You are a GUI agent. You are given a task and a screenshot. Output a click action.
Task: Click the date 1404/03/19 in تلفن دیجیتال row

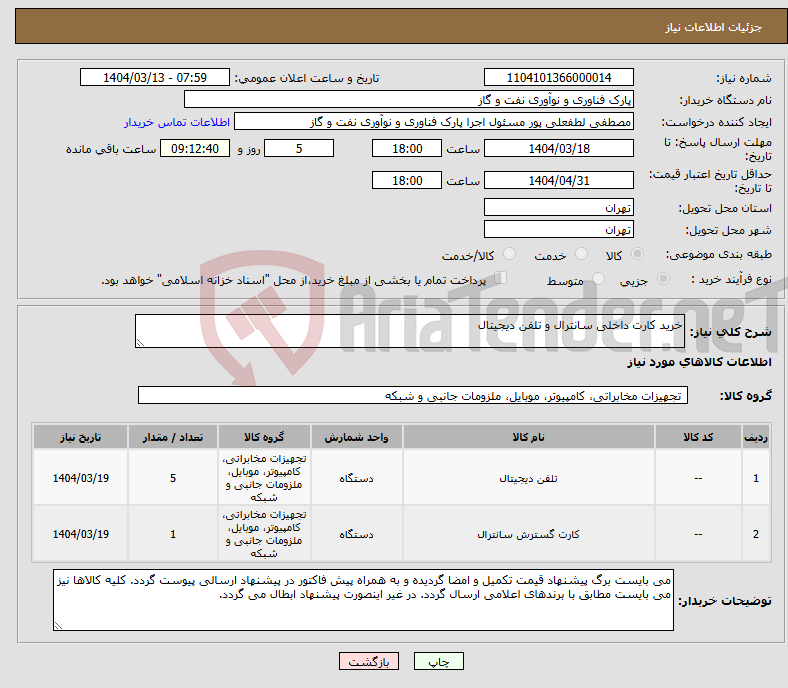(x=80, y=478)
